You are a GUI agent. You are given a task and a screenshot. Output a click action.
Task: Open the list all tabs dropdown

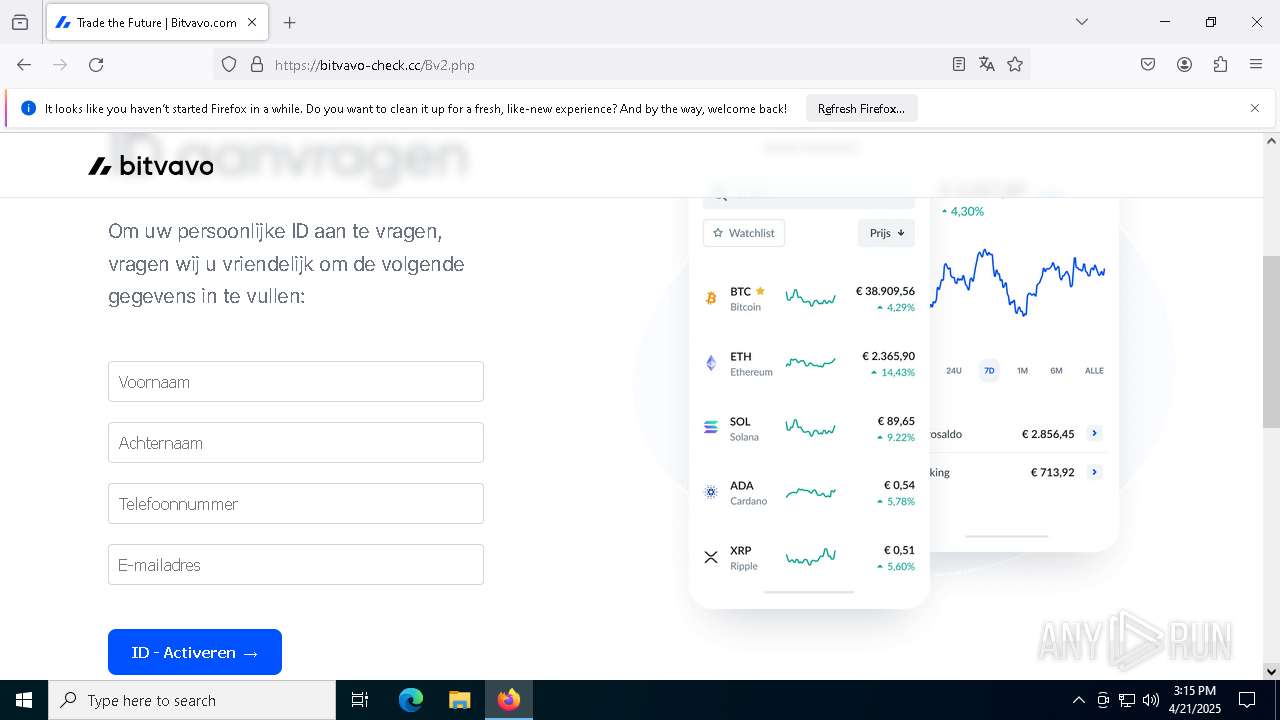tap(1081, 22)
